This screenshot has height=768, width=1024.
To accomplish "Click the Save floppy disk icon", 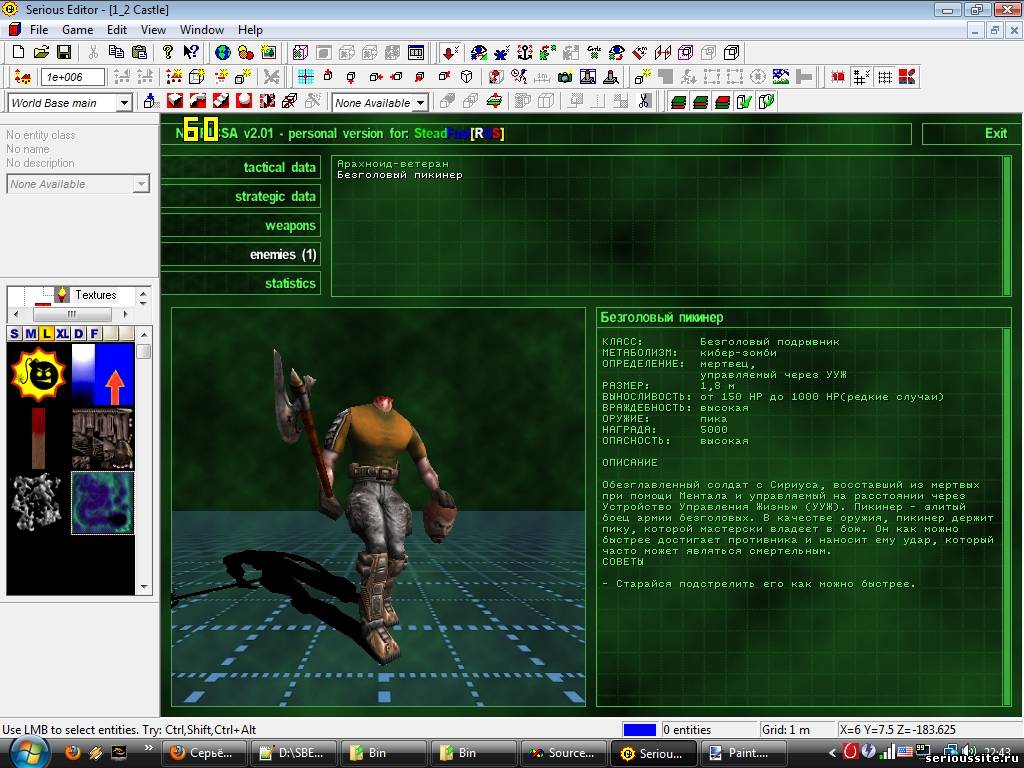I will 63,52.
